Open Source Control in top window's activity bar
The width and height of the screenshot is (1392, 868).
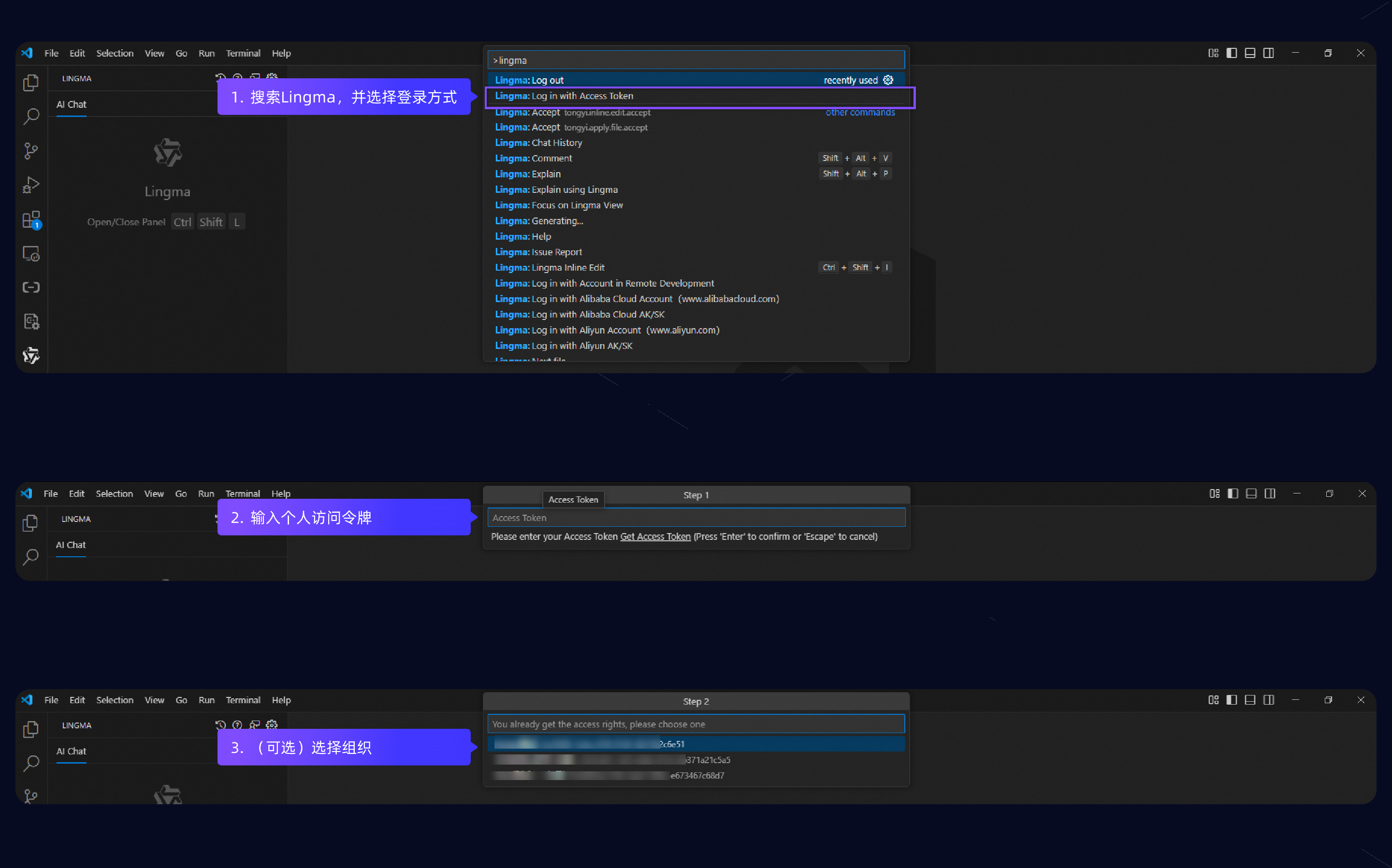click(x=31, y=151)
